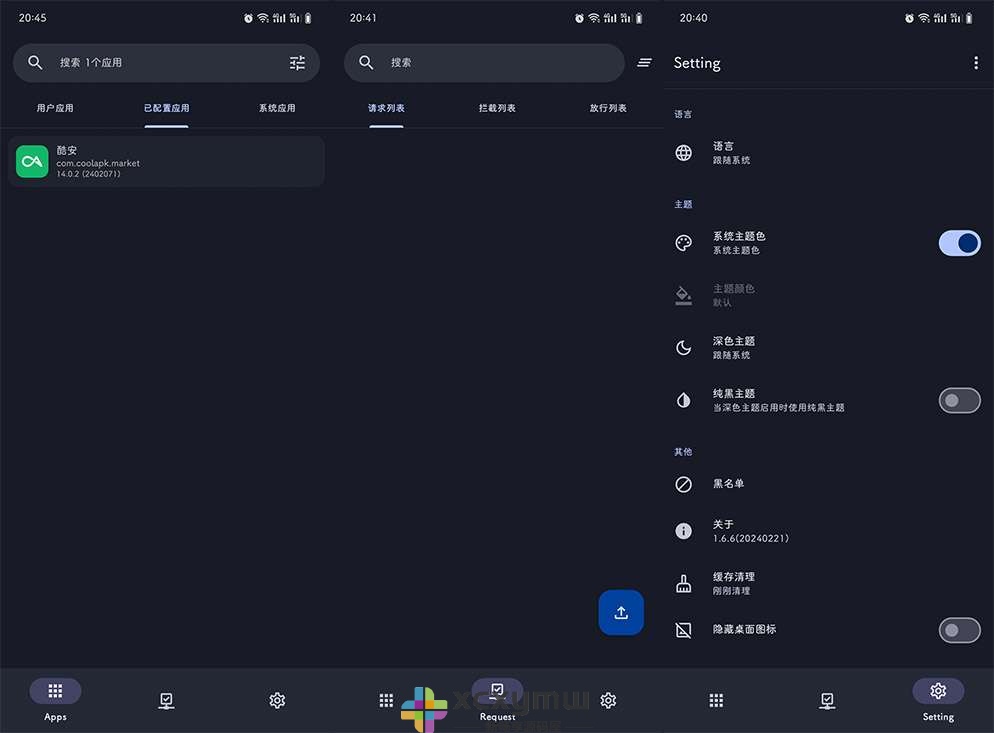Viewport: 994px width, 733px height.
Task: Open the 黑名单 blacklist settings
Action: pyautogui.click(x=729, y=484)
